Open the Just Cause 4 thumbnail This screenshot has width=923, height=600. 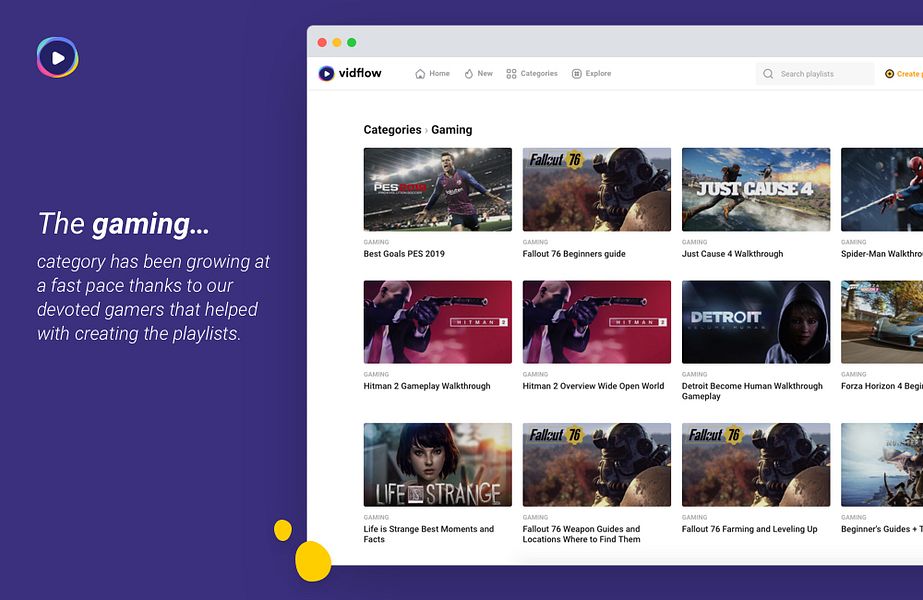[x=756, y=190]
